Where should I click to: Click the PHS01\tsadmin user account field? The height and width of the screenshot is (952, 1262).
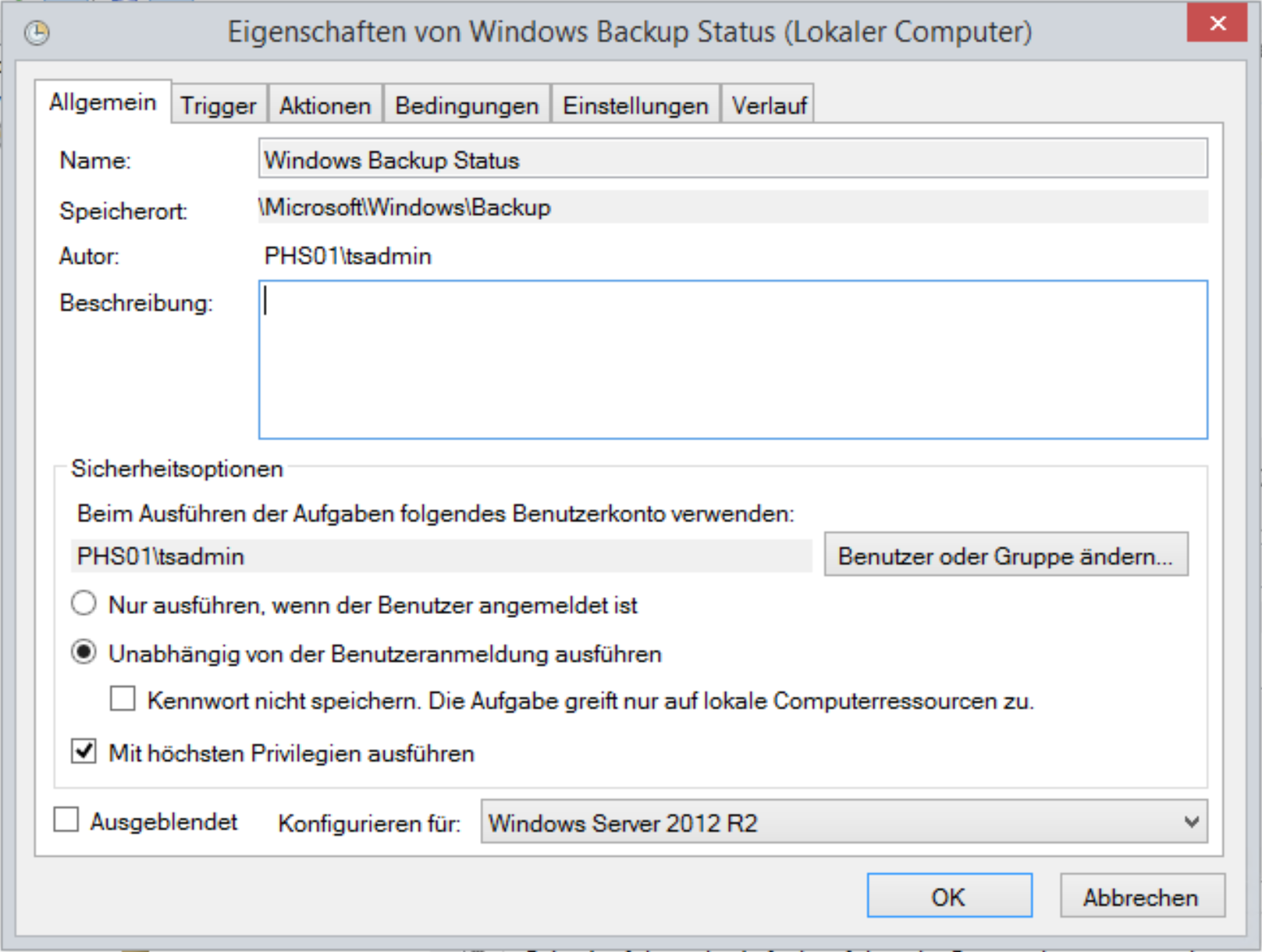pyautogui.click(x=441, y=556)
